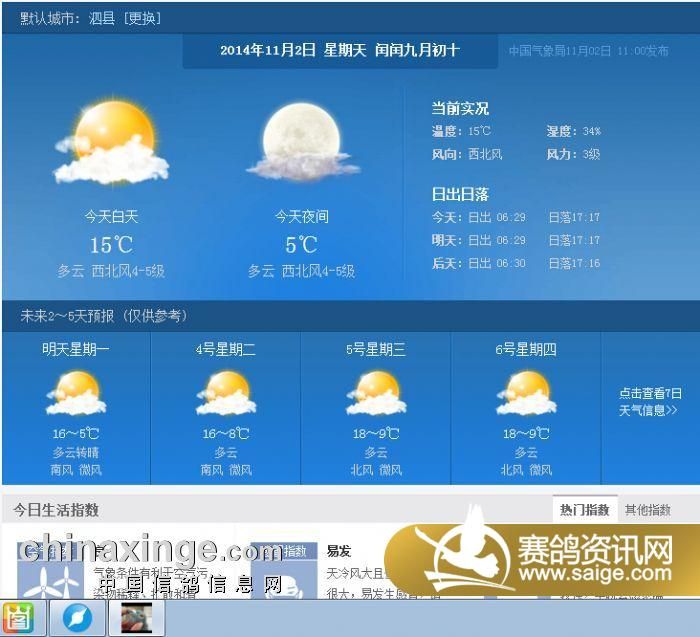
Task: Click the saige.com pigeon logo banner
Action: point(545,558)
